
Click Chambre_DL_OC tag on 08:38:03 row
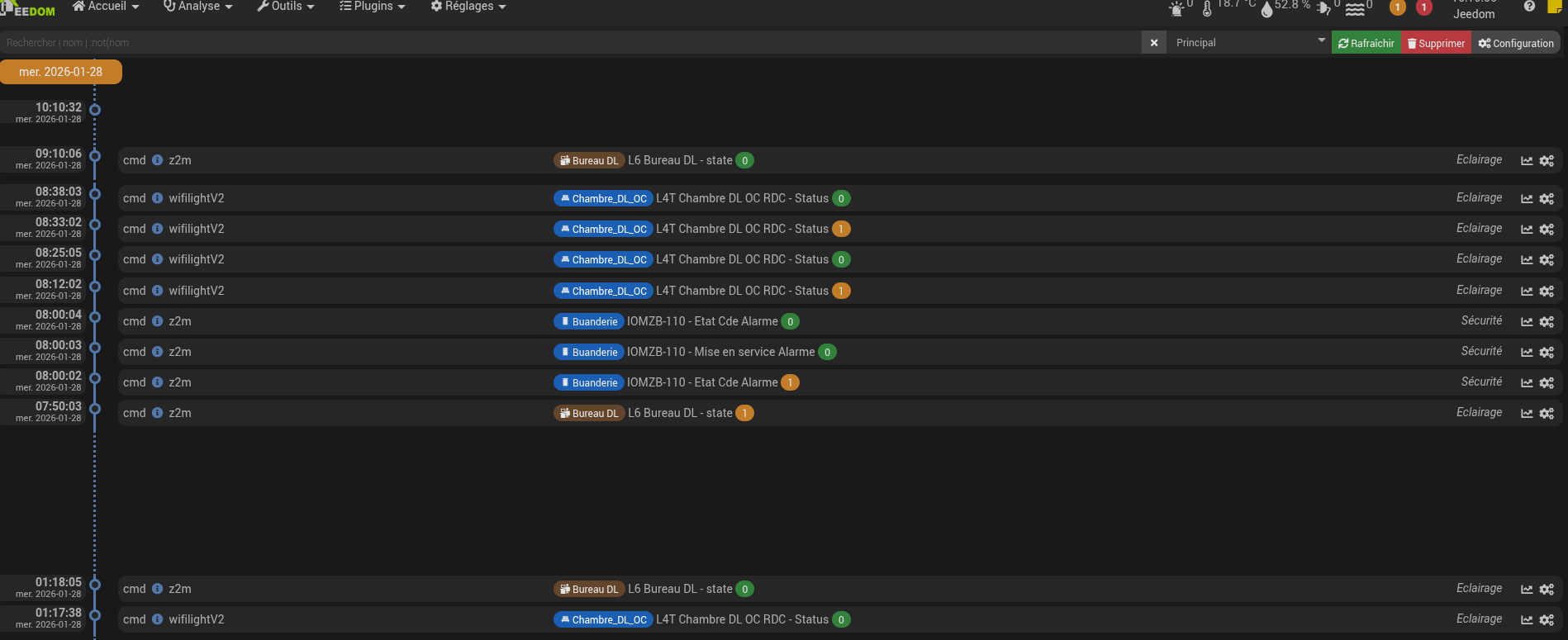(x=603, y=198)
